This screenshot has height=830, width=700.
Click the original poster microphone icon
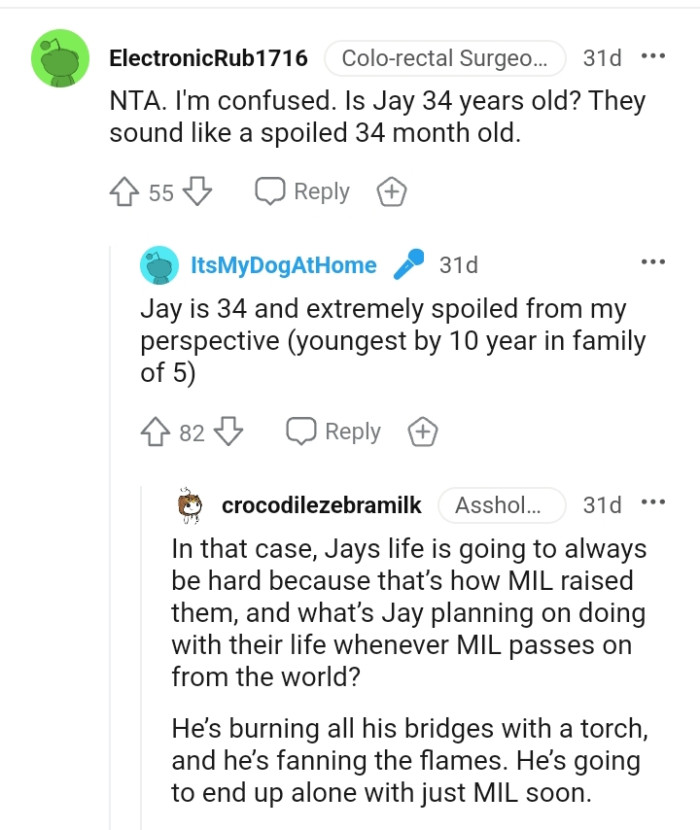408,264
